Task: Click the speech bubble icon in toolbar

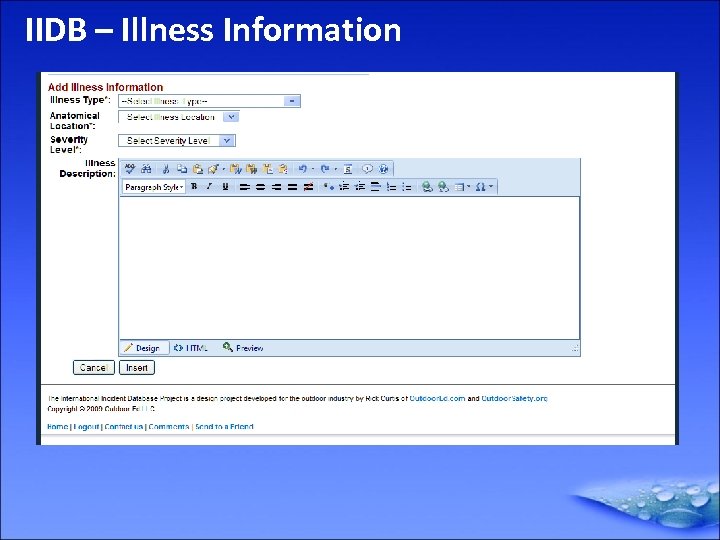Action: [x=367, y=169]
